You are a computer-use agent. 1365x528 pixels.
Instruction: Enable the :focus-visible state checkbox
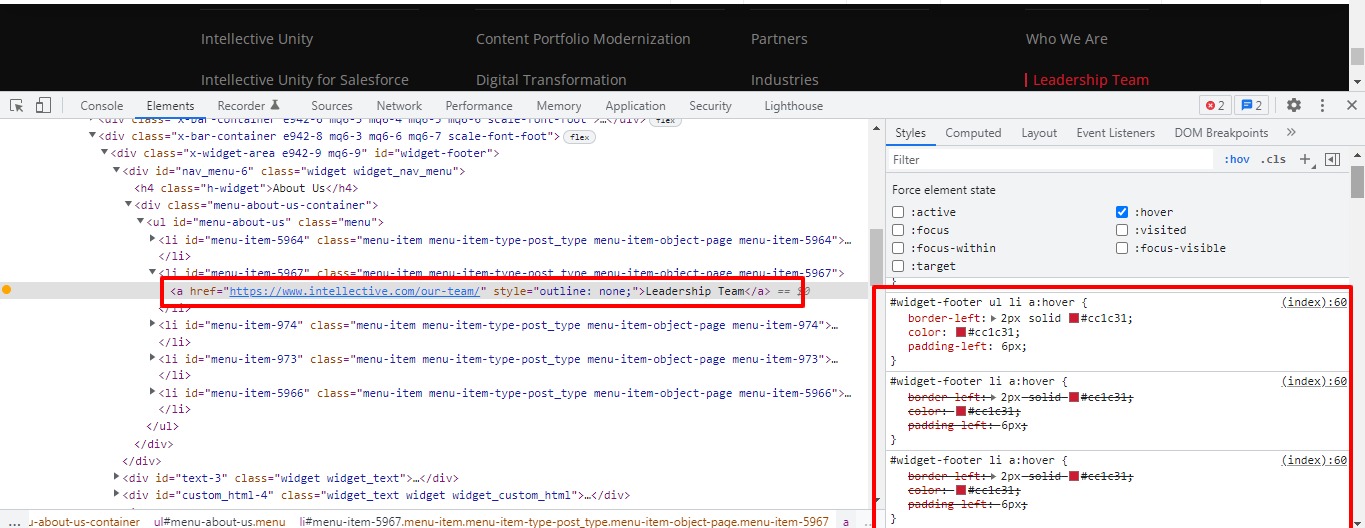[1122, 248]
